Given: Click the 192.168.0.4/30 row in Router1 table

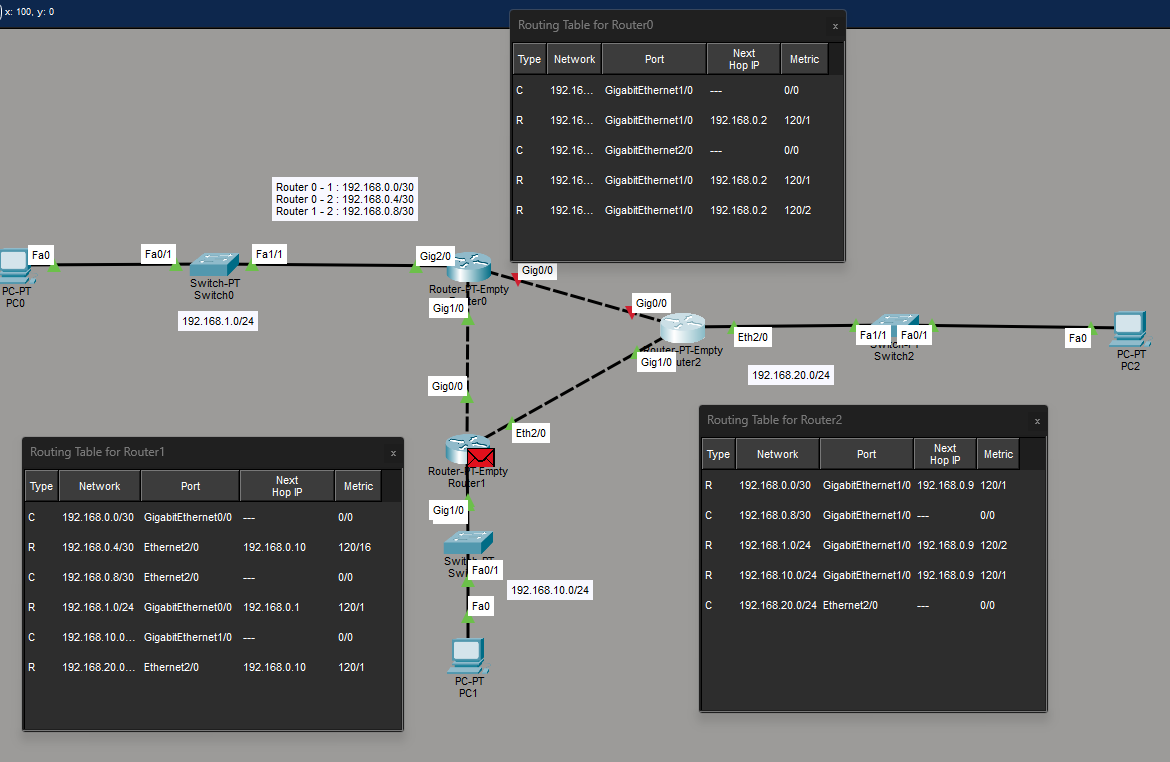Looking at the screenshot, I should (205, 547).
